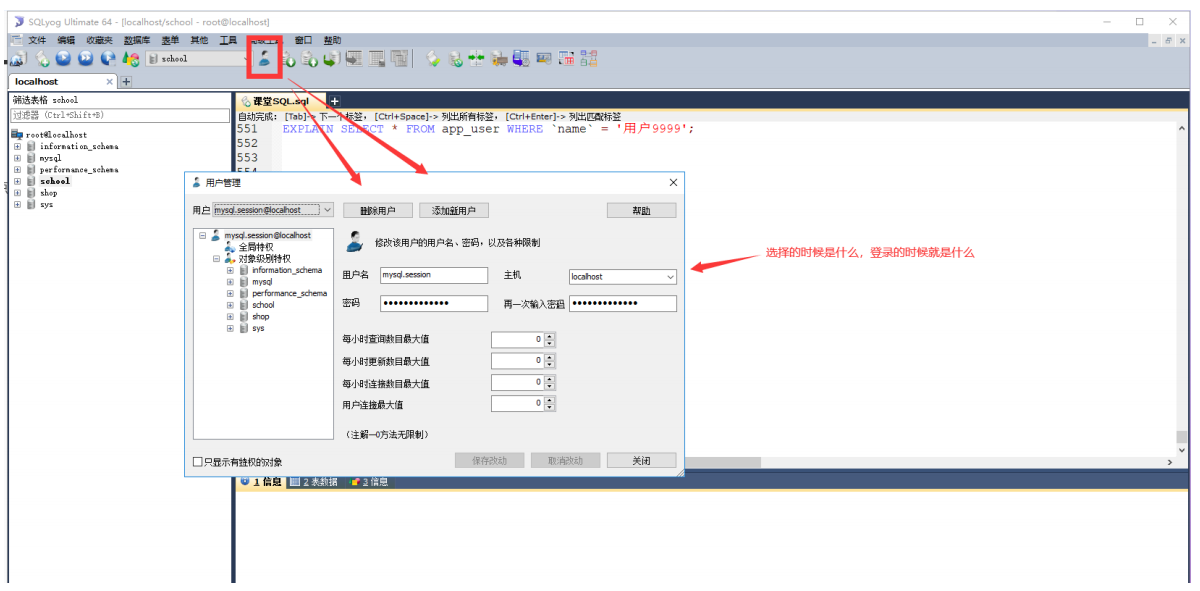Open the 文件 menu
Screen dimensions: 1200x591
click(x=37, y=40)
